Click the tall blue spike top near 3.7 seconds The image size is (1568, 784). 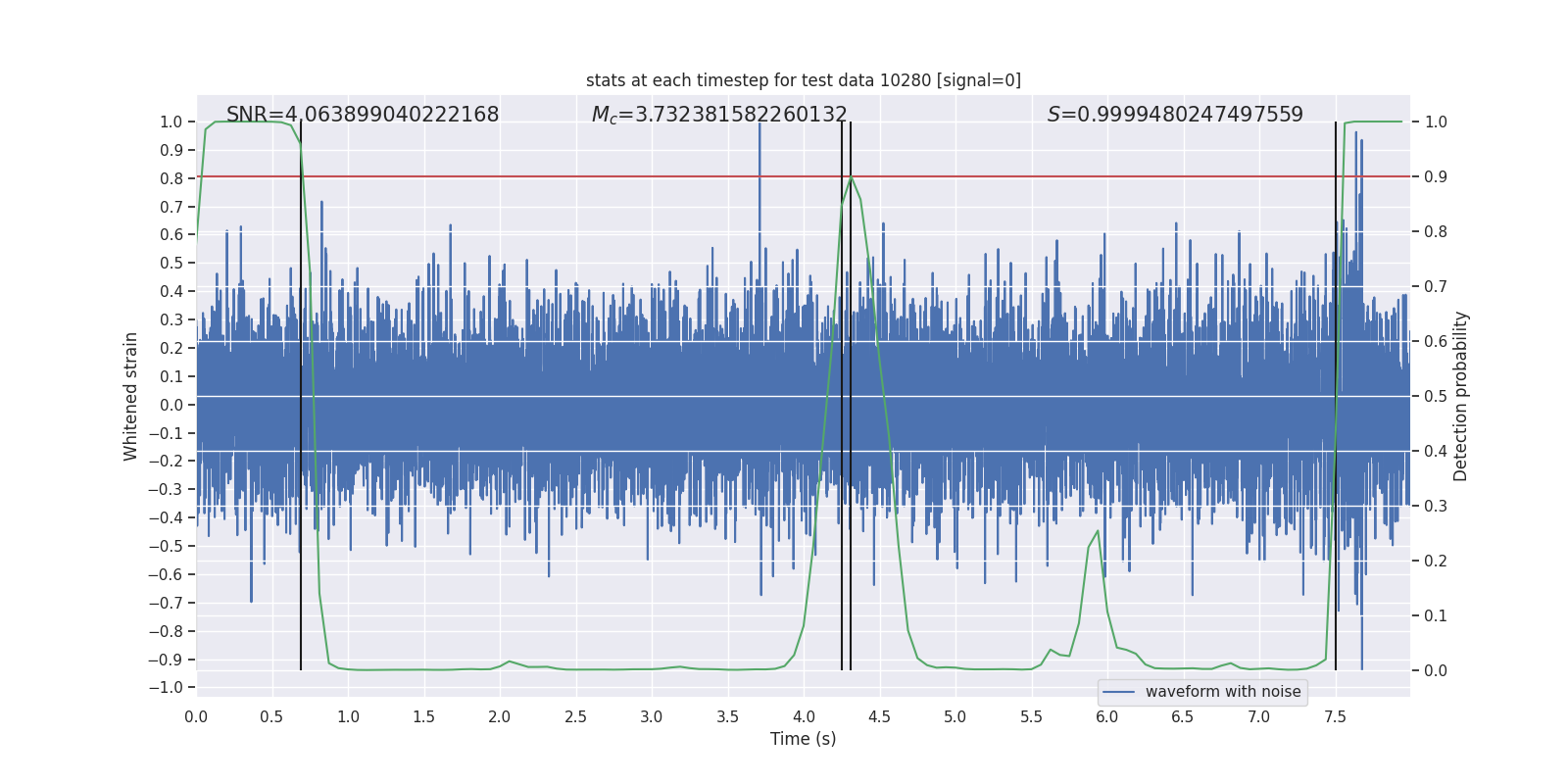759,125
